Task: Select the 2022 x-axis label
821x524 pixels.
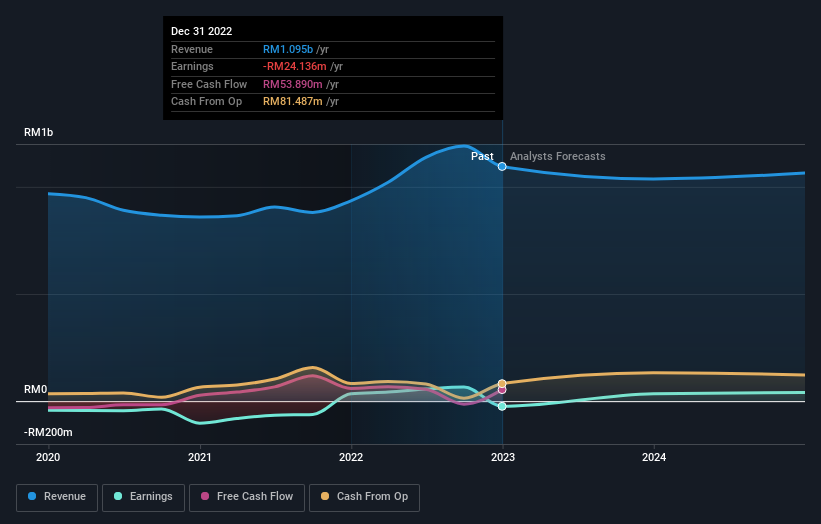Action: (351, 457)
